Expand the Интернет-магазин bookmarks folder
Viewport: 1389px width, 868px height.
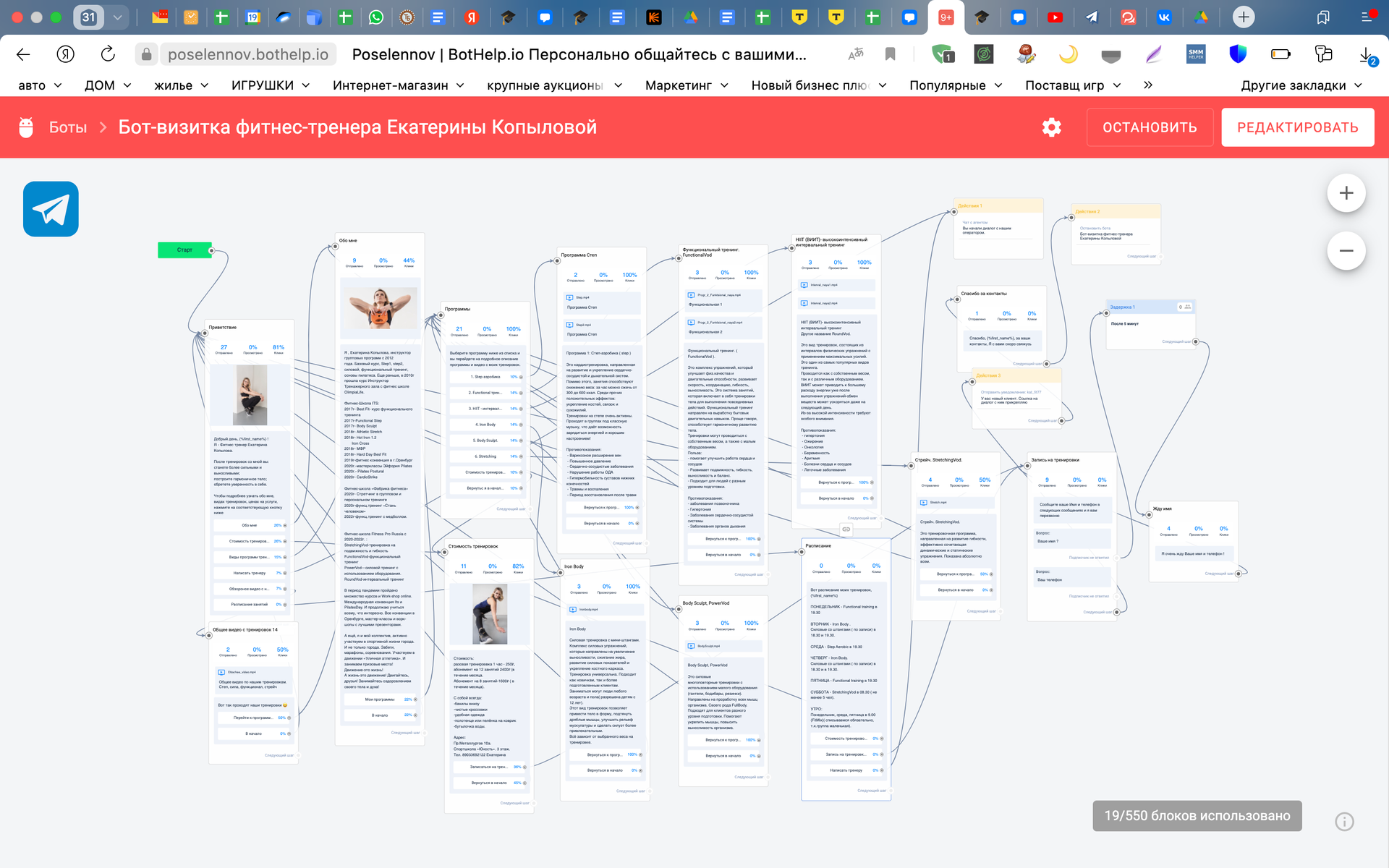tap(399, 85)
